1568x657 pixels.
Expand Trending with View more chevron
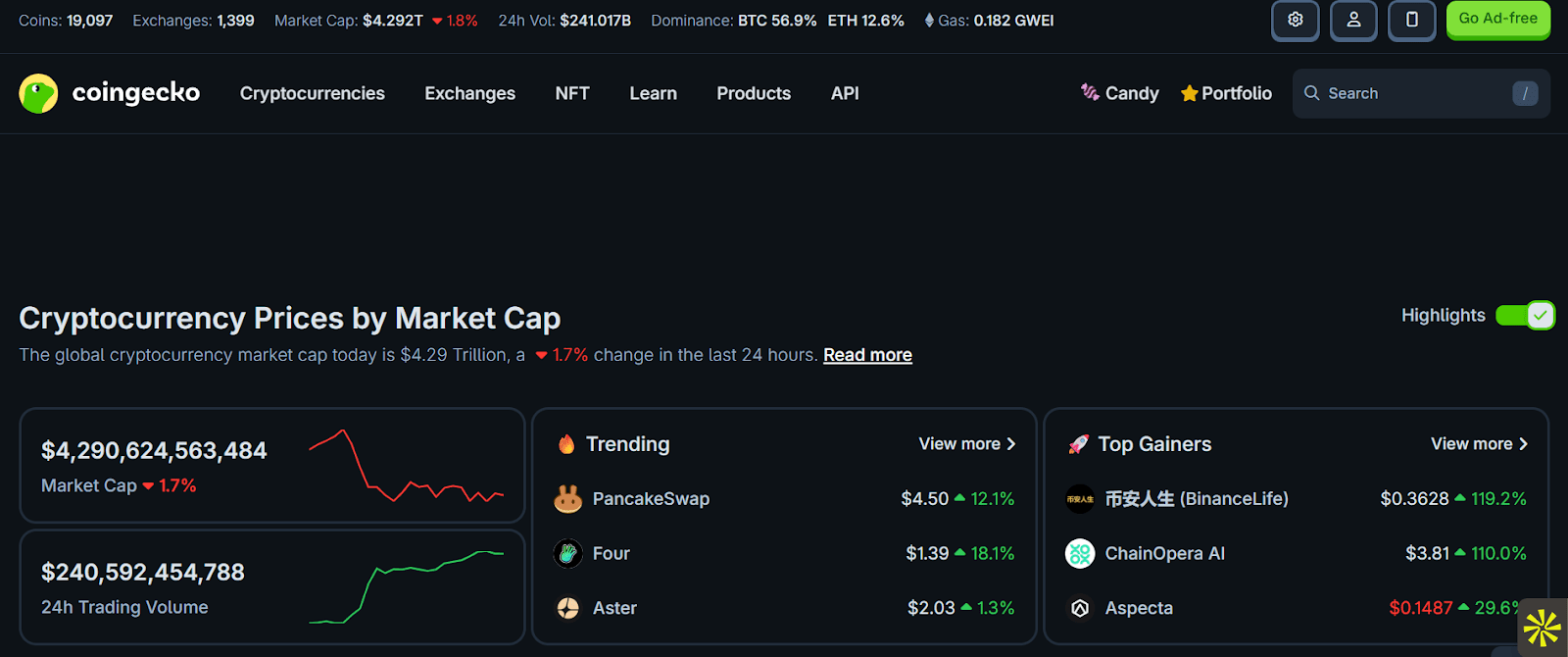[x=1011, y=444]
